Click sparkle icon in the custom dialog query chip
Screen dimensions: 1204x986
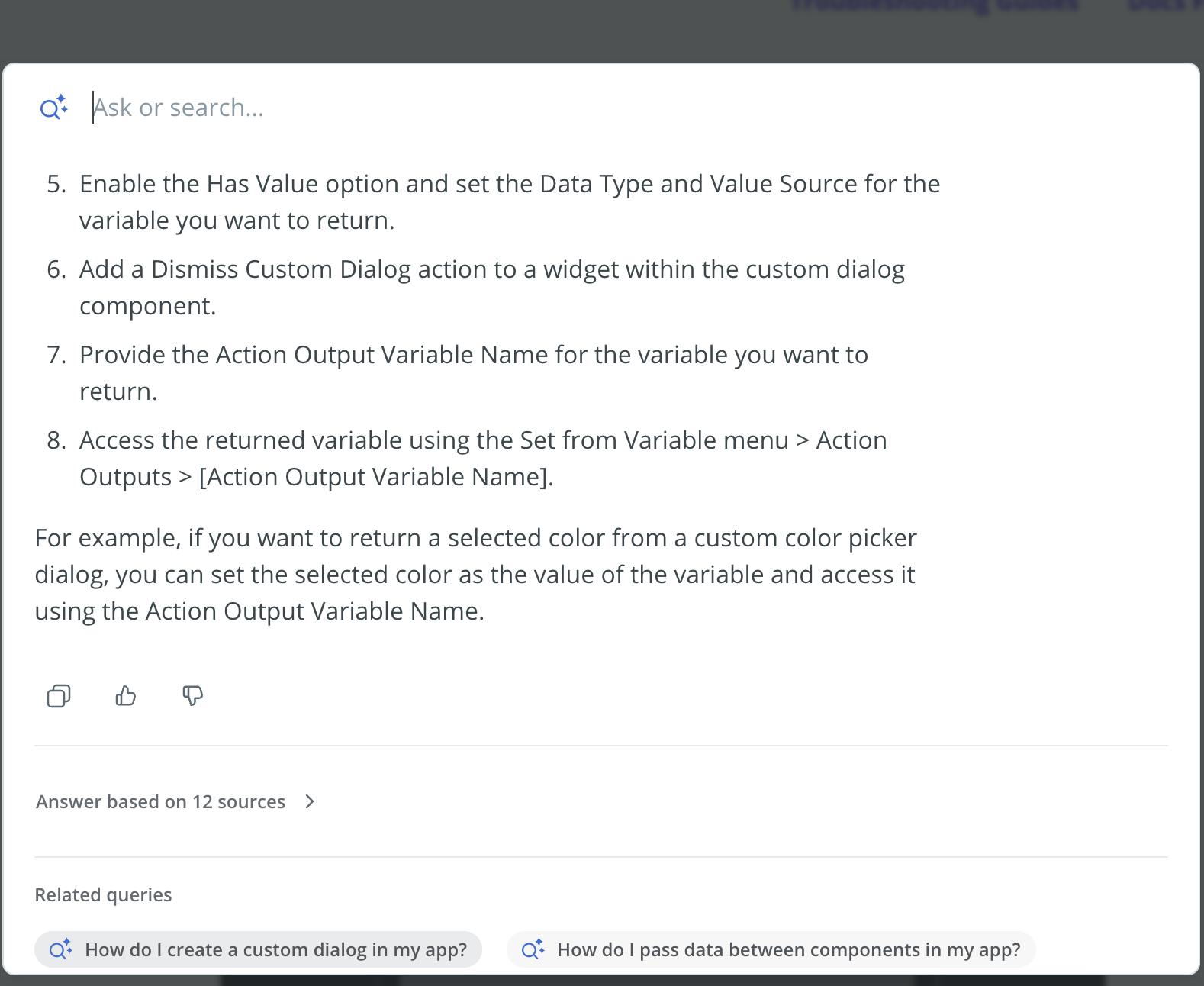tap(61, 949)
